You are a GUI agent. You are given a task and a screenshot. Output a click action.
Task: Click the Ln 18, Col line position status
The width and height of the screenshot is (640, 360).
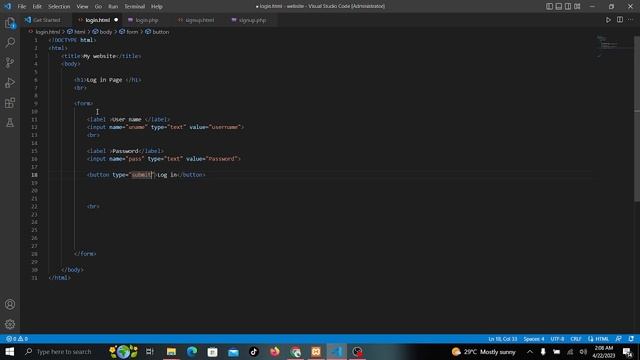pos(502,339)
